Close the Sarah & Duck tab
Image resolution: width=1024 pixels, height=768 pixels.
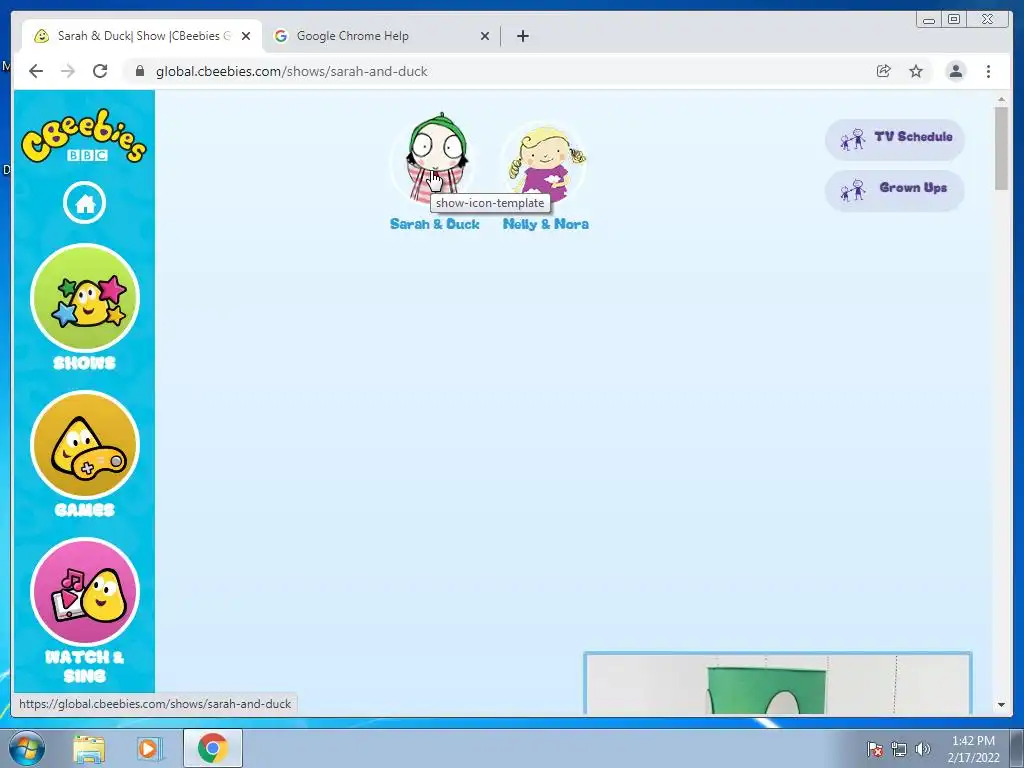[246, 37]
